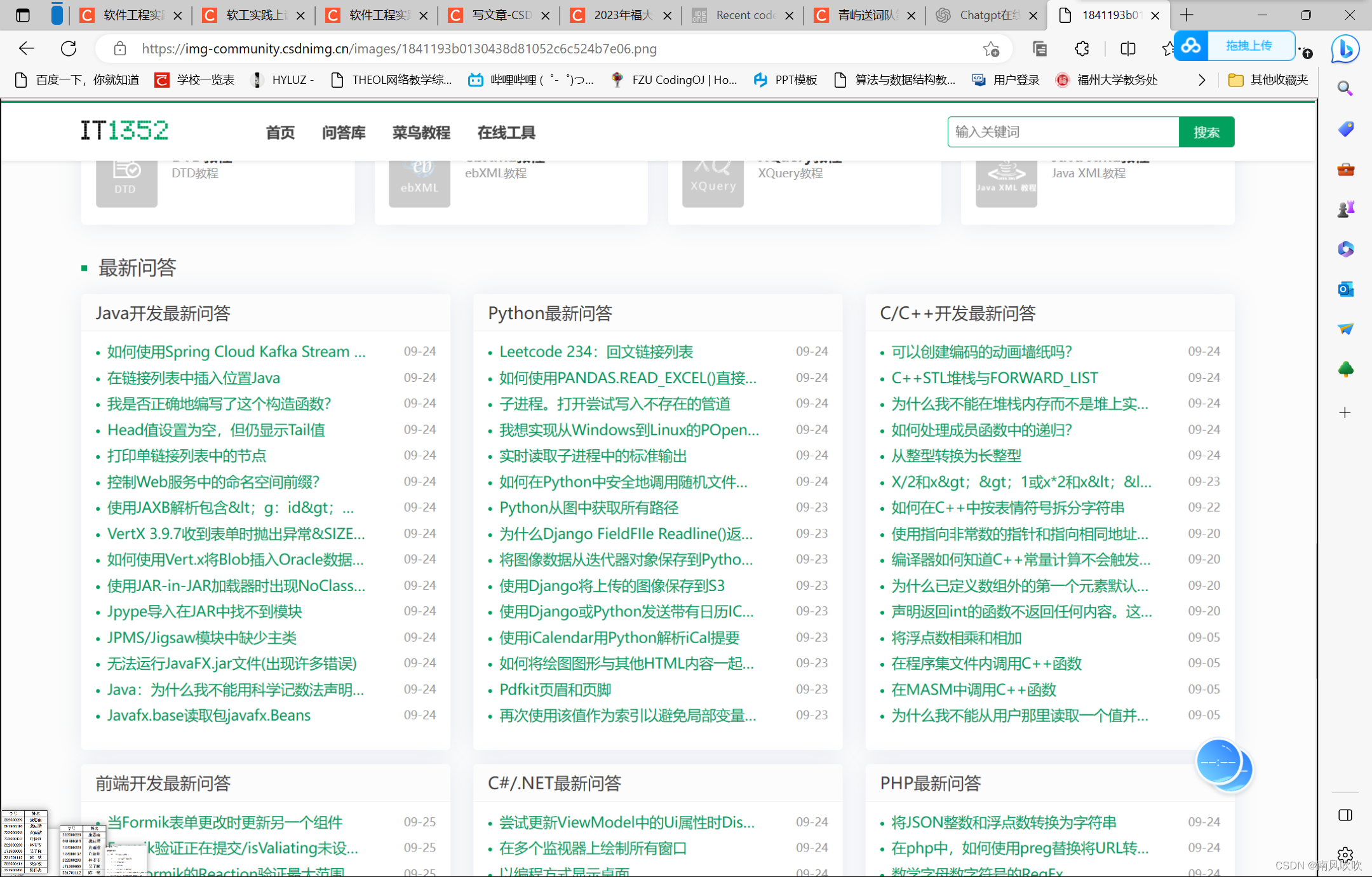Open link 将JSON整数和浮点数转换为字符串
This screenshot has height=877, width=1372.
coord(1004,822)
